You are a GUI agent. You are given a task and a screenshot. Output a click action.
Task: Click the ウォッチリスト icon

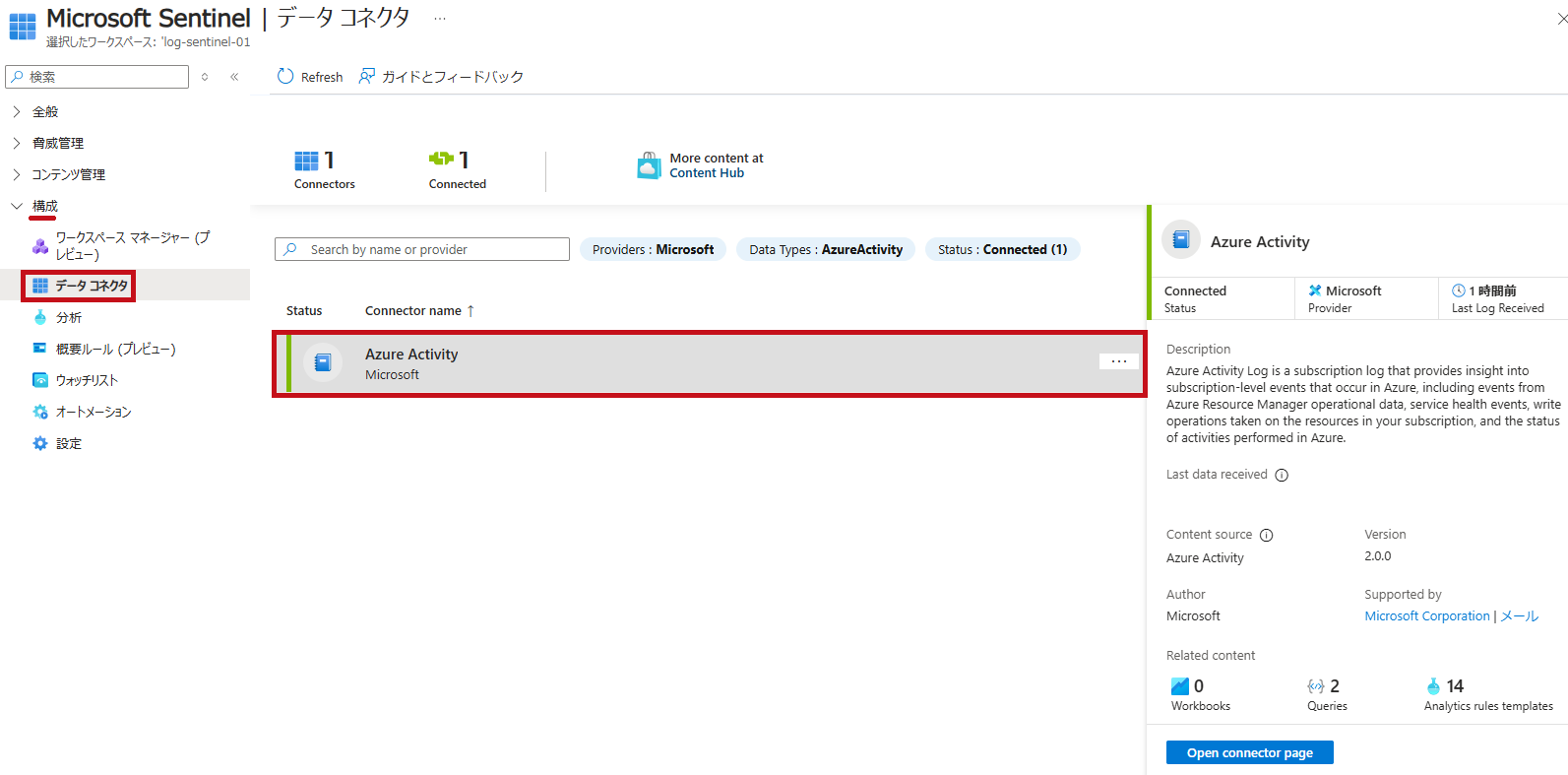[x=40, y=380]
